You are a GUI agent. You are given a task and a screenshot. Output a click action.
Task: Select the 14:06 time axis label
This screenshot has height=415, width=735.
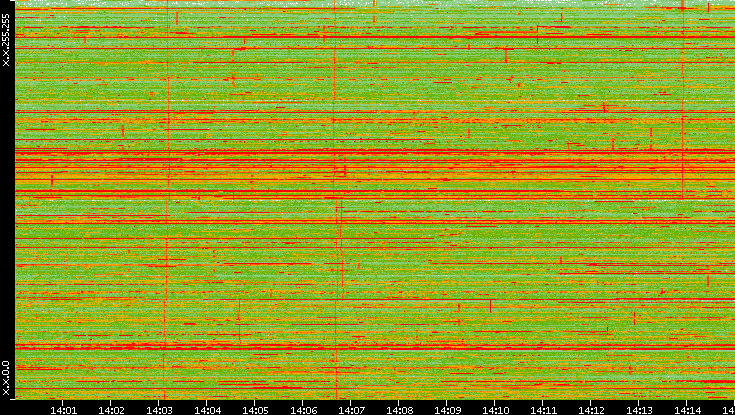coord(303,410)
